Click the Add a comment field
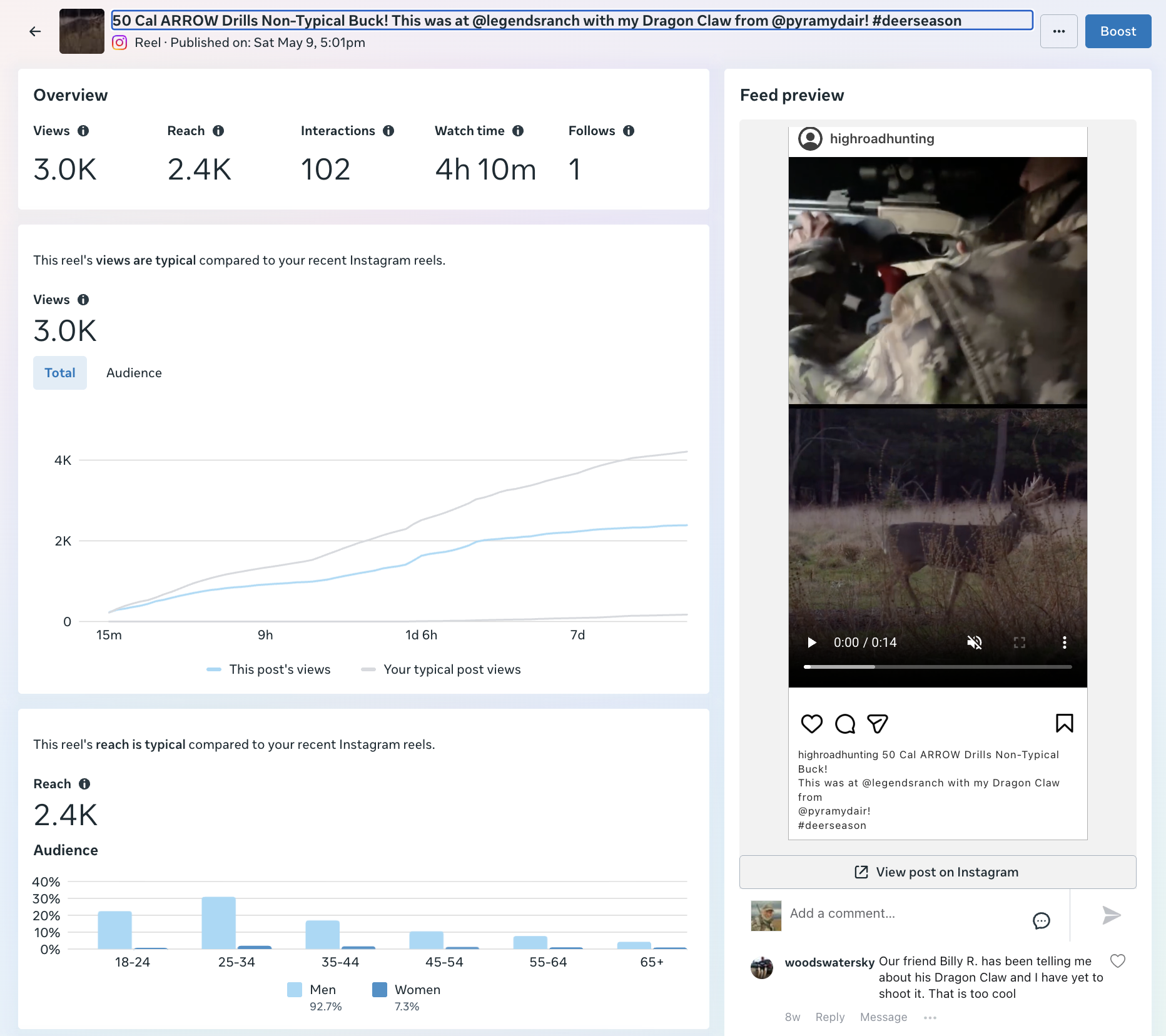 (905, 913)
